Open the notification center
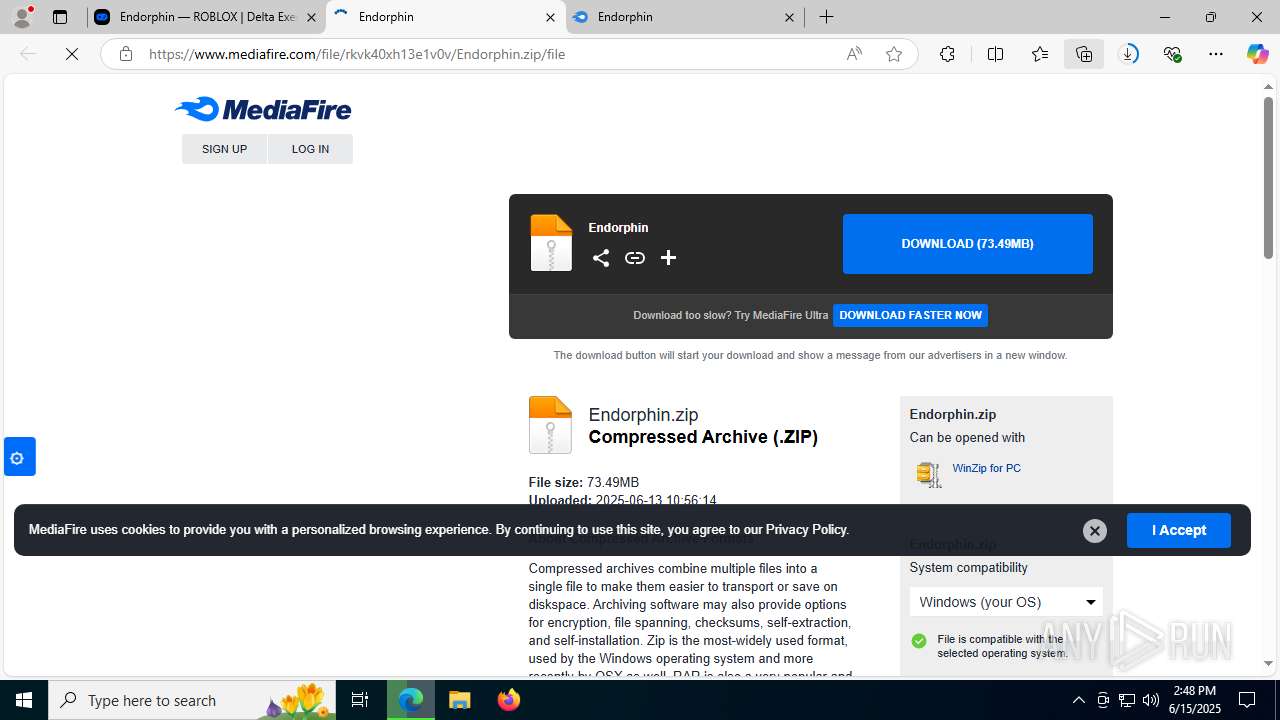The image size is (1280, 720). click(1247, 700)
